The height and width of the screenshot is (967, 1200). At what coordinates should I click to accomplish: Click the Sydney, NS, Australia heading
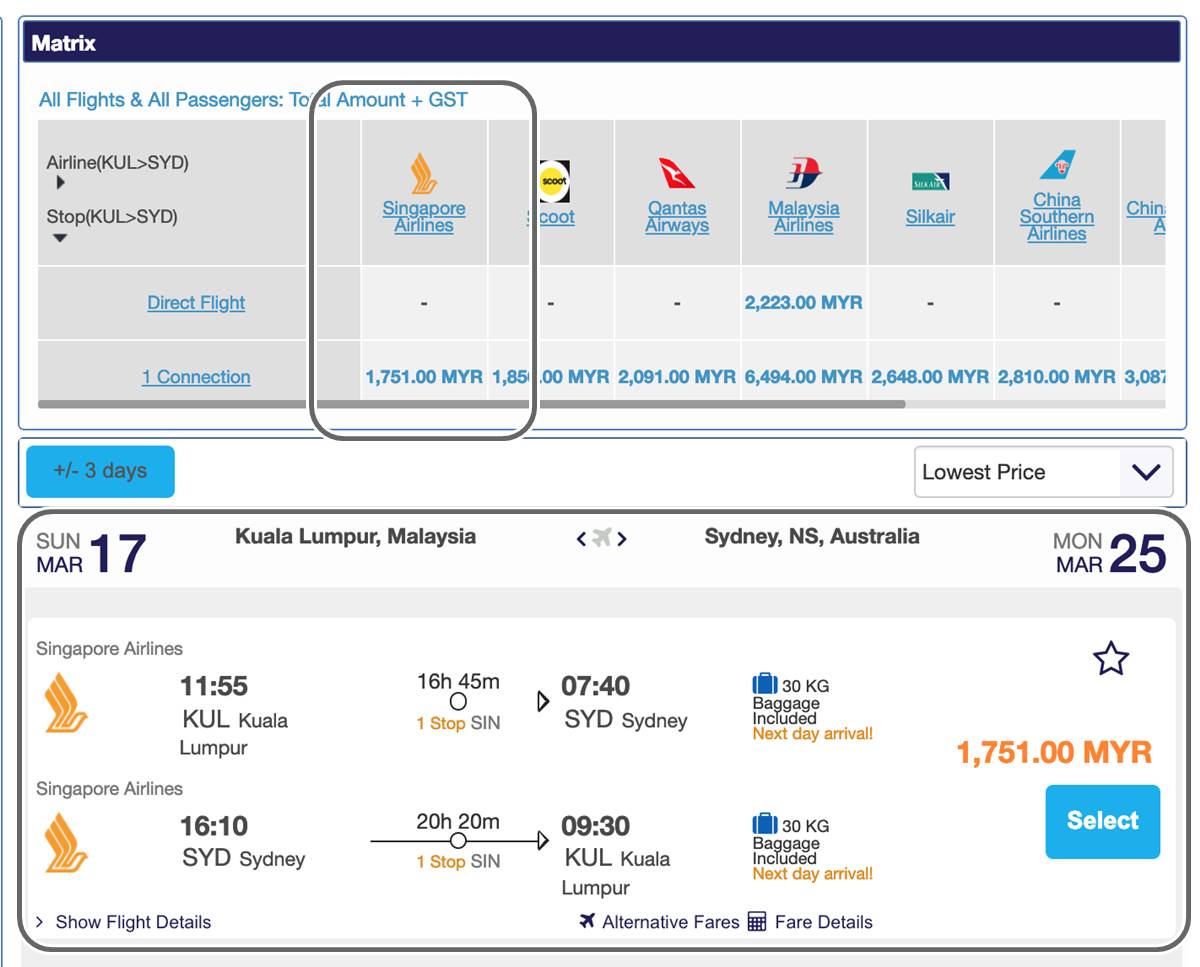(x=812, y=537)
